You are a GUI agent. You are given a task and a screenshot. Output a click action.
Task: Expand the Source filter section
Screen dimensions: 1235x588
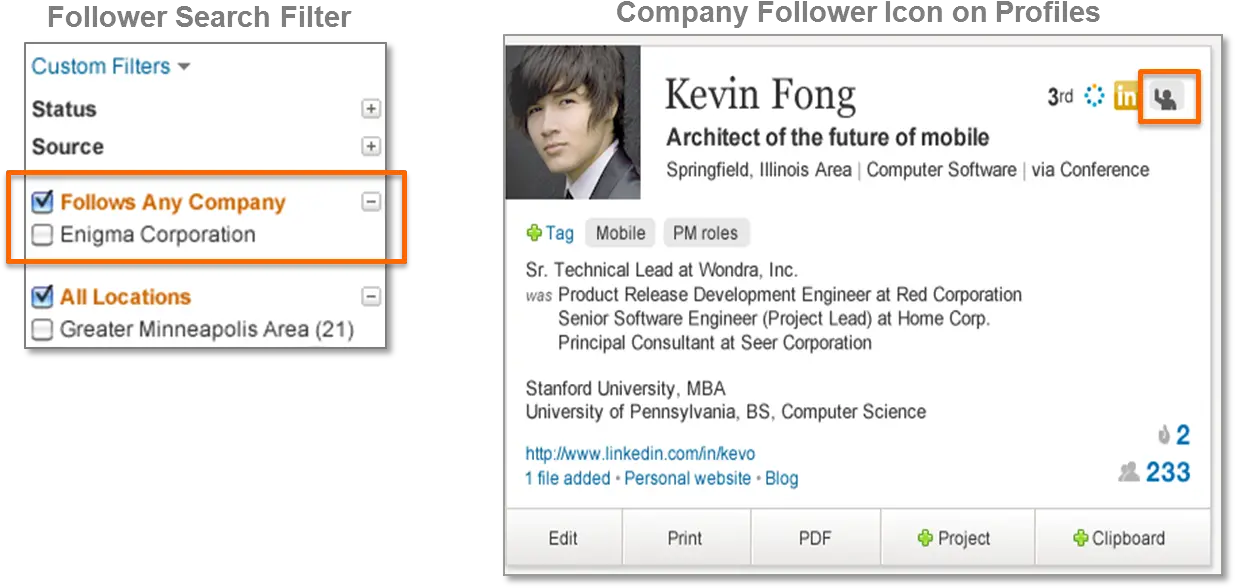[x=371, y=146]
